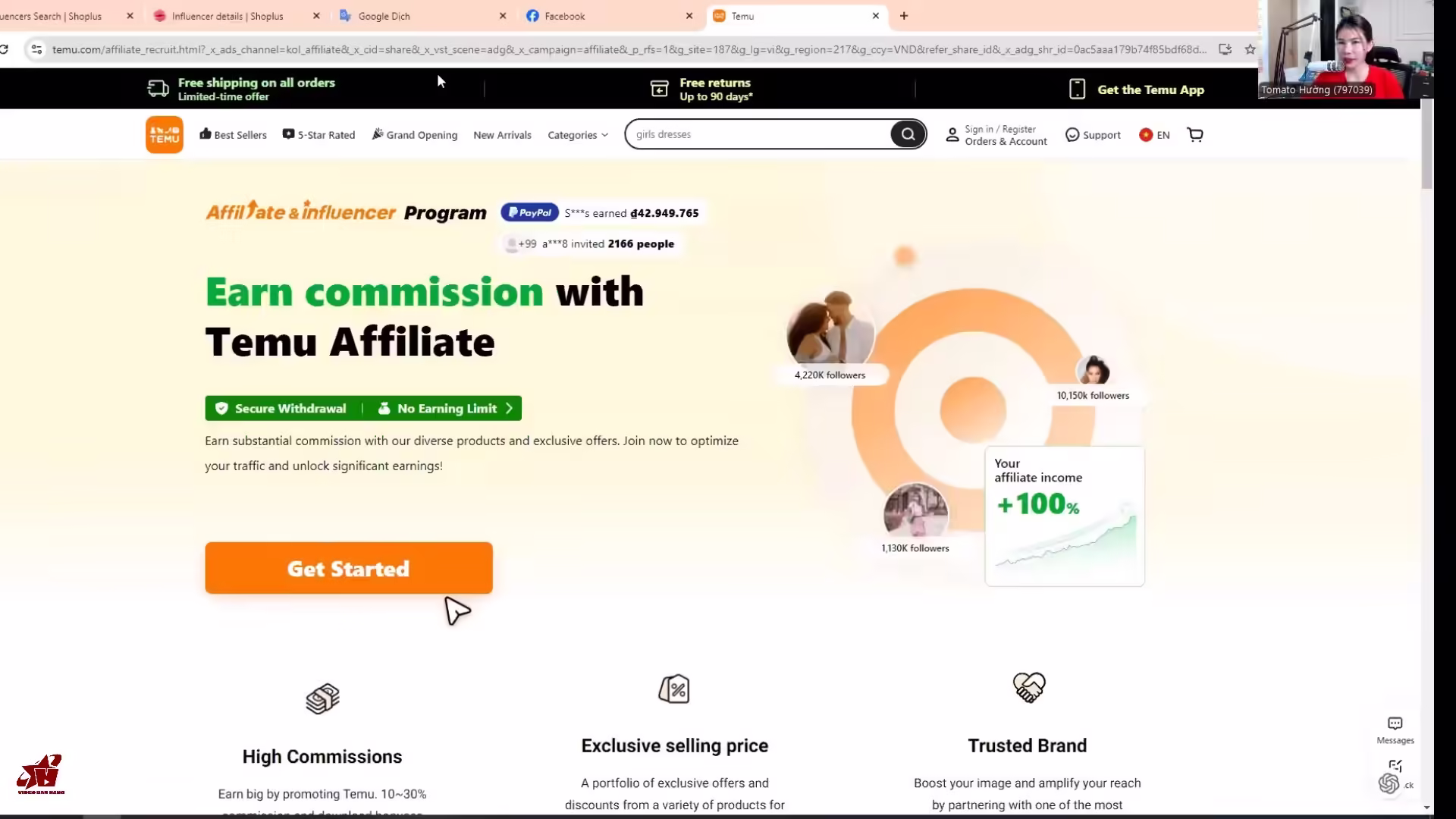Close the Facebook tab
The image size is (1456, 819).
pos(689,16)
